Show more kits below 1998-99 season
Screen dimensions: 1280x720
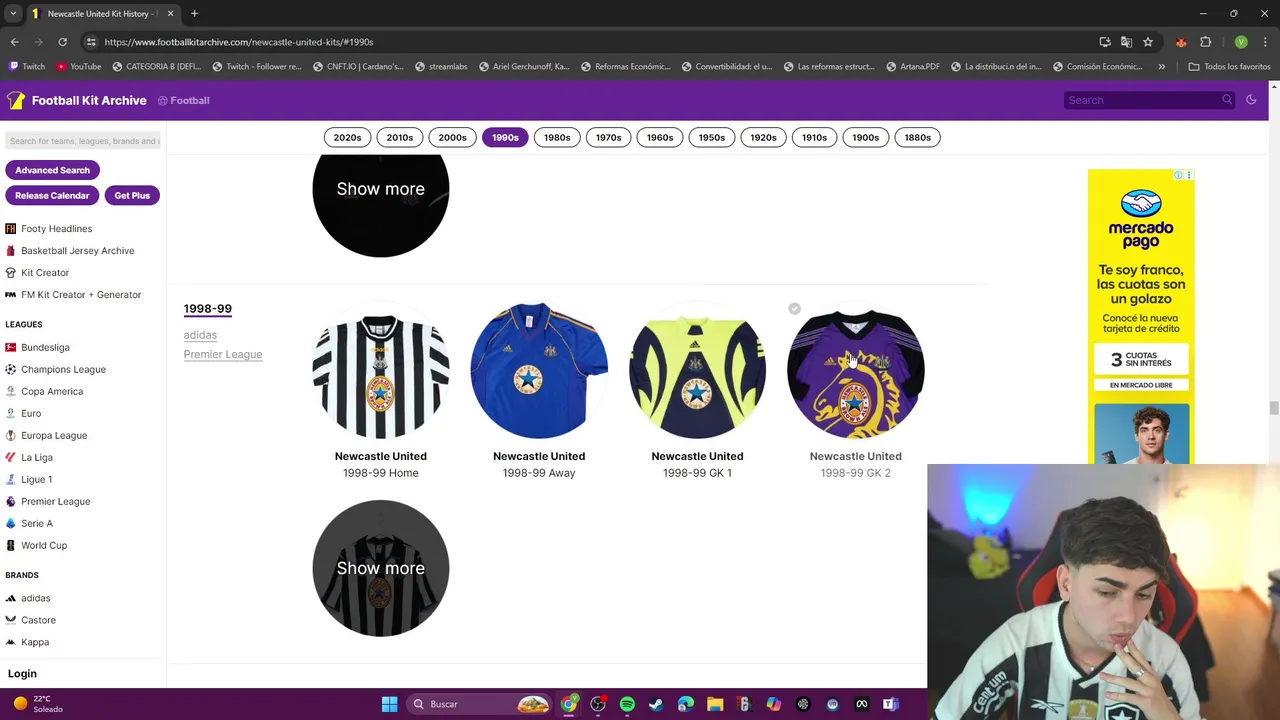pos(381,568)
